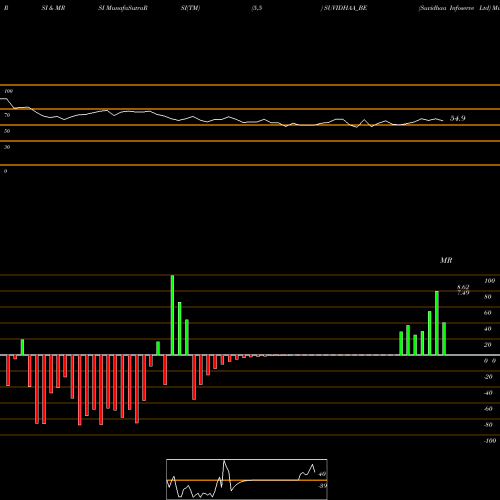
Task: Click the 30 label on RSI axis
Action: coord(7,147)
